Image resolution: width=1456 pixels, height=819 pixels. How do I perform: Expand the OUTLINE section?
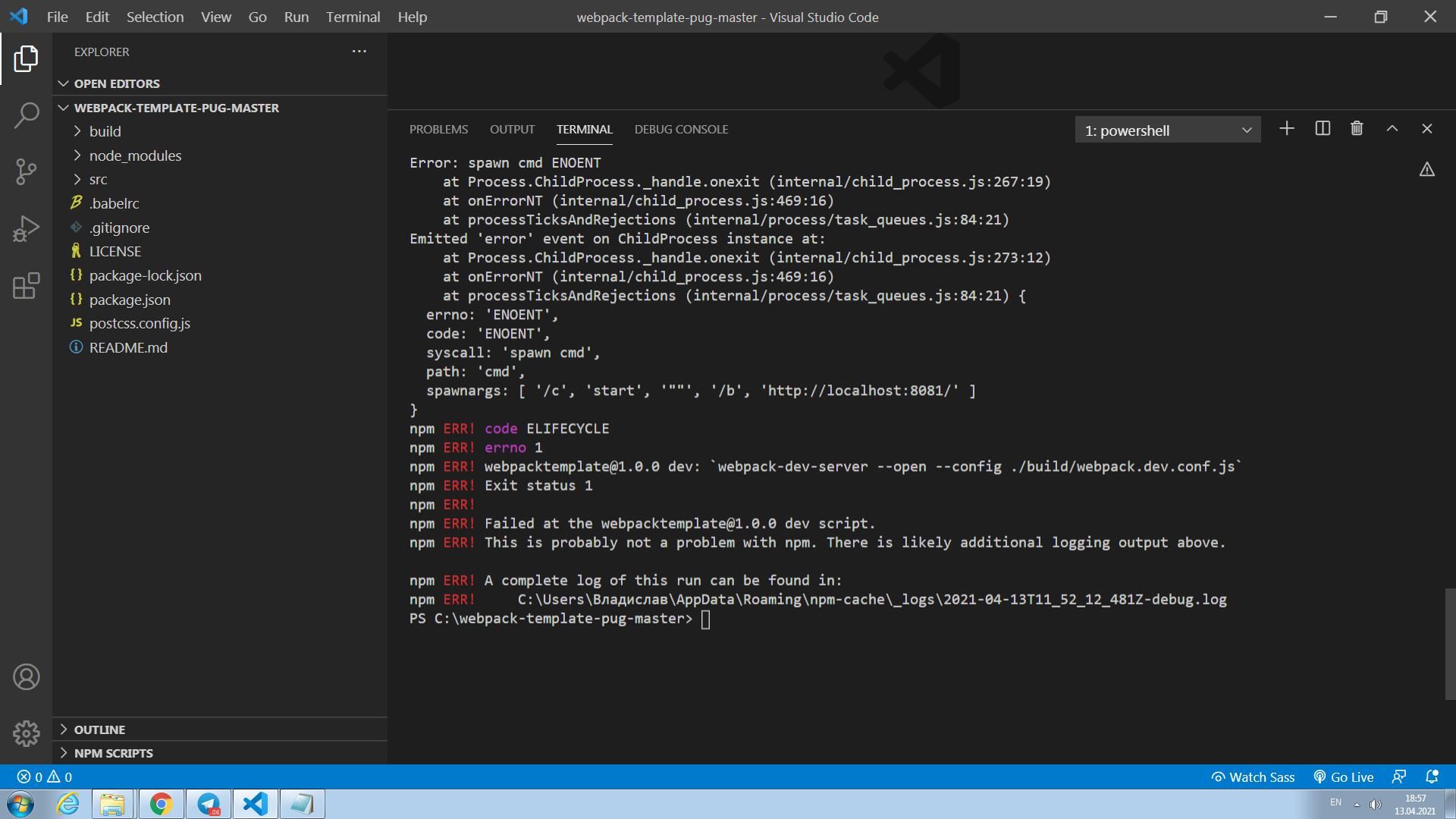(x=220, y=730)
